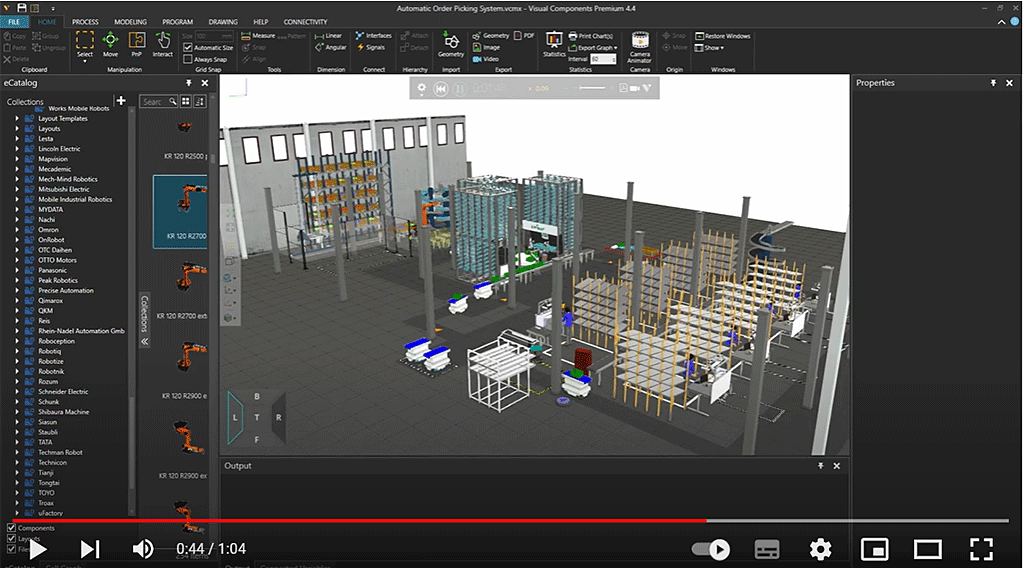Open the CONNECTIVITY ribbon tab

305,21
